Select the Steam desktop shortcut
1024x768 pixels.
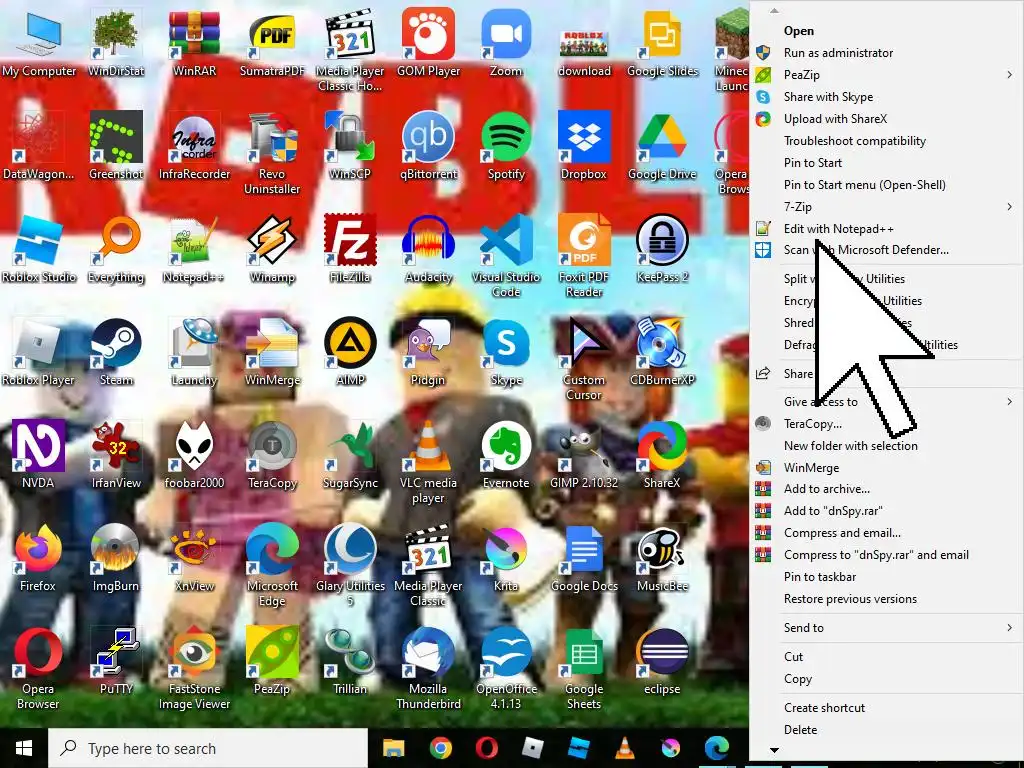(x=116, y=352)
